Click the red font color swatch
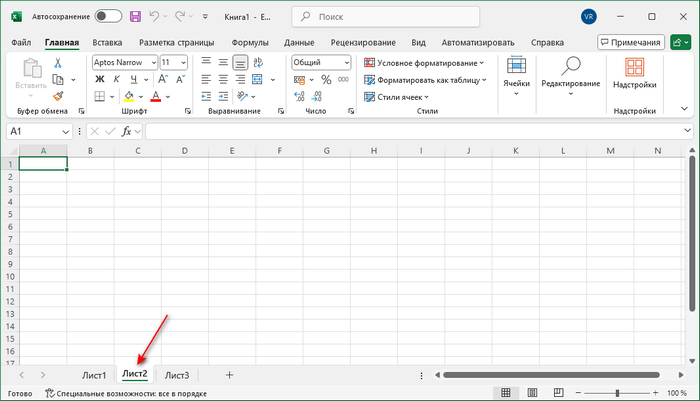 (156, 96)
